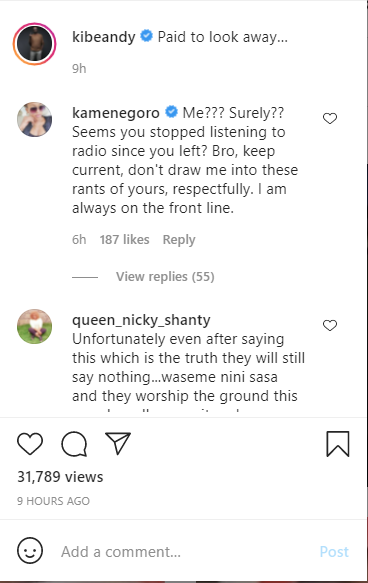Visit queen_nicky_shanty username link
Image resolution: width=368 pixels, height=583 pixels.
coord(141,320)
